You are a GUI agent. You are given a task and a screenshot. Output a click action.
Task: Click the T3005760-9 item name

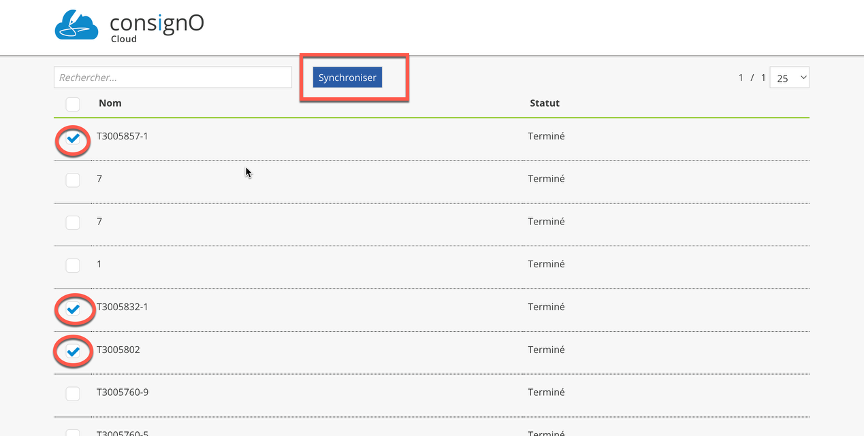[x=122, y=392]
